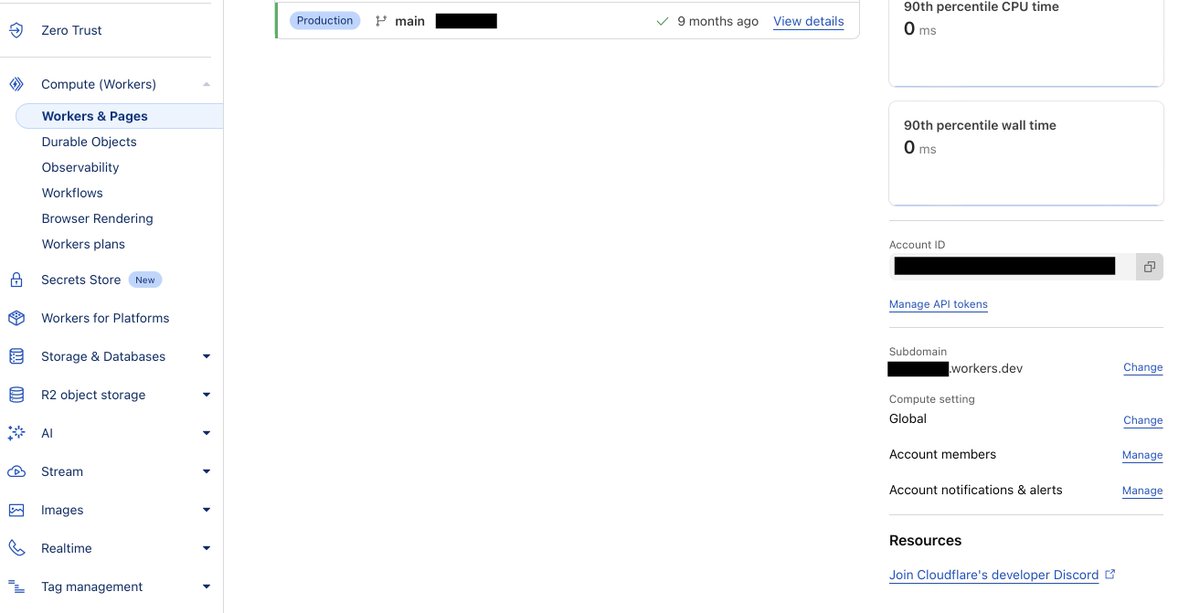Click the R2 object storage icon
This screenshot has height=613, width=1200.
click(x=16, y=395)
